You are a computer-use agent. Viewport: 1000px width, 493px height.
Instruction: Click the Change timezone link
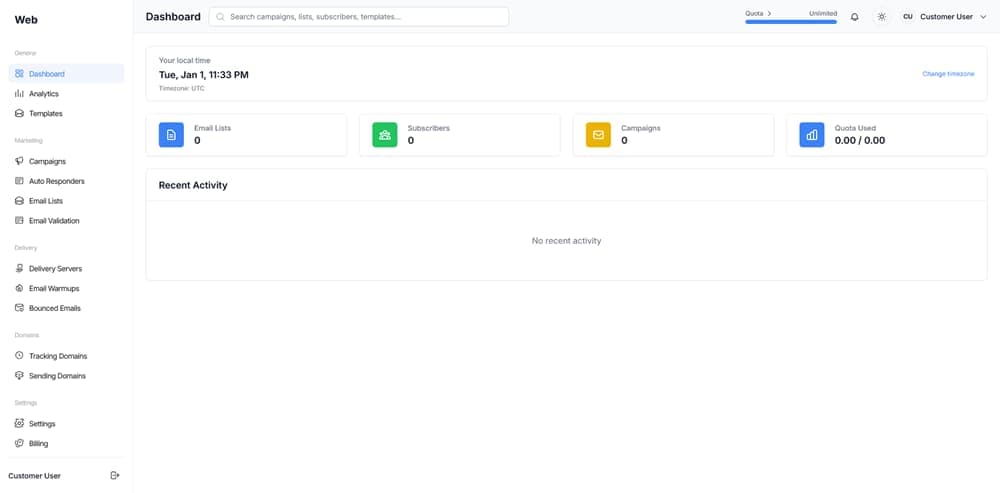pos(948,74)
